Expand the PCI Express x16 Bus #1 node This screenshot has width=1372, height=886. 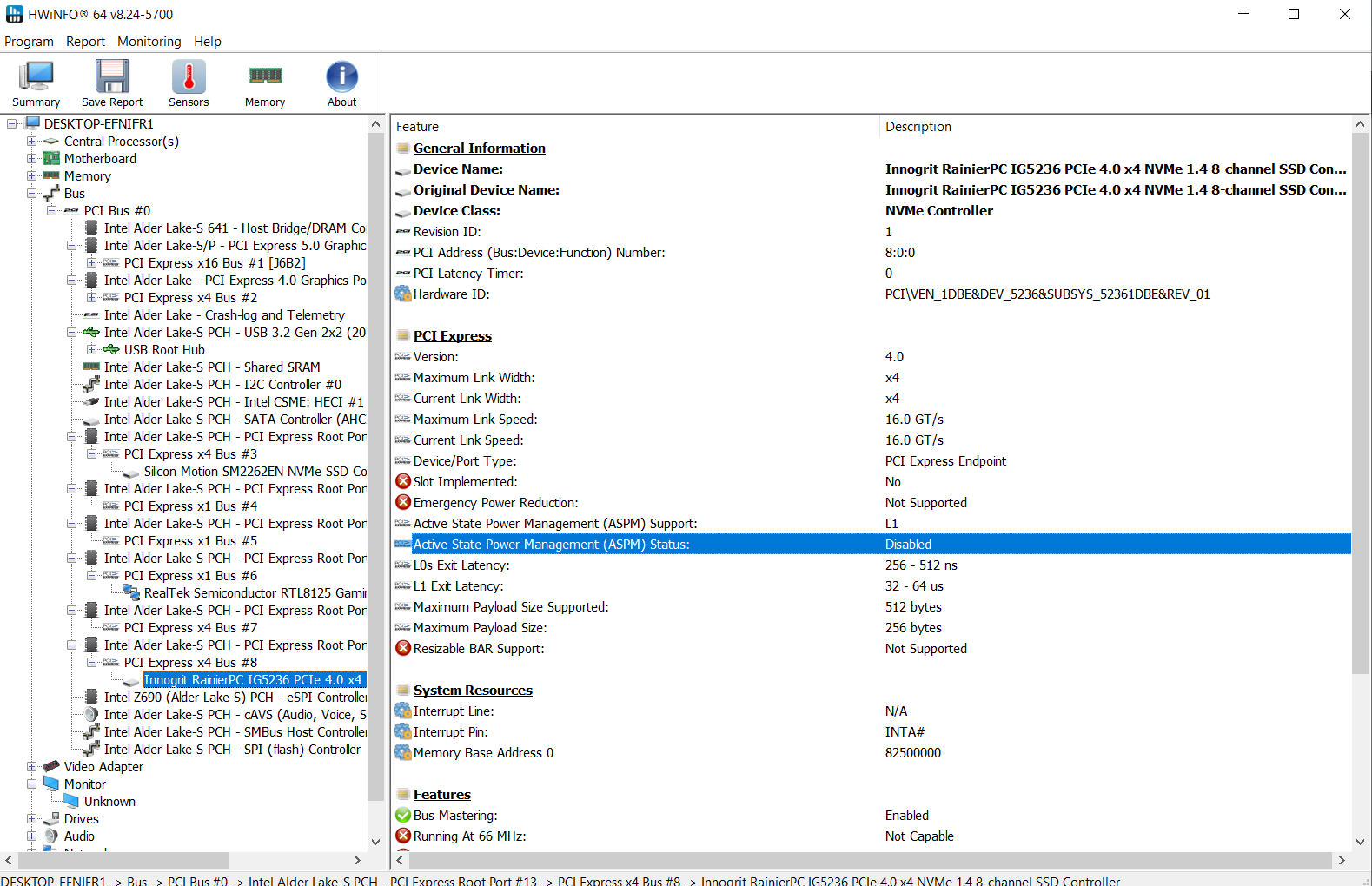(92, 262)
